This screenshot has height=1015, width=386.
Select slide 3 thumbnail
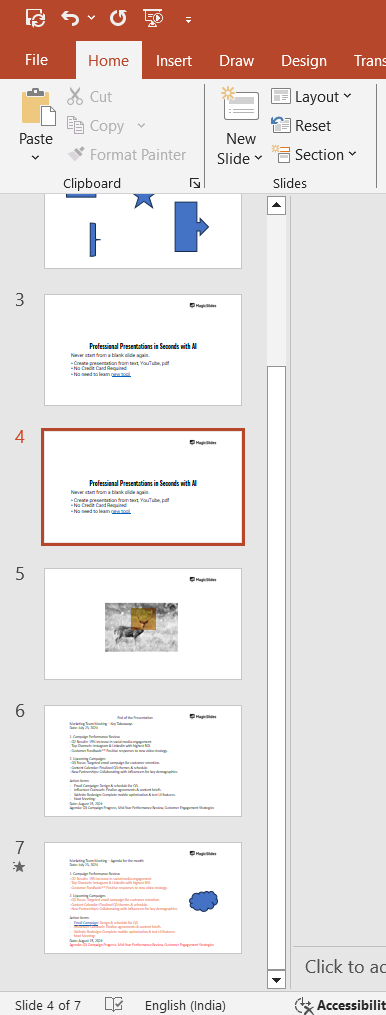click(x=142, y=350)
